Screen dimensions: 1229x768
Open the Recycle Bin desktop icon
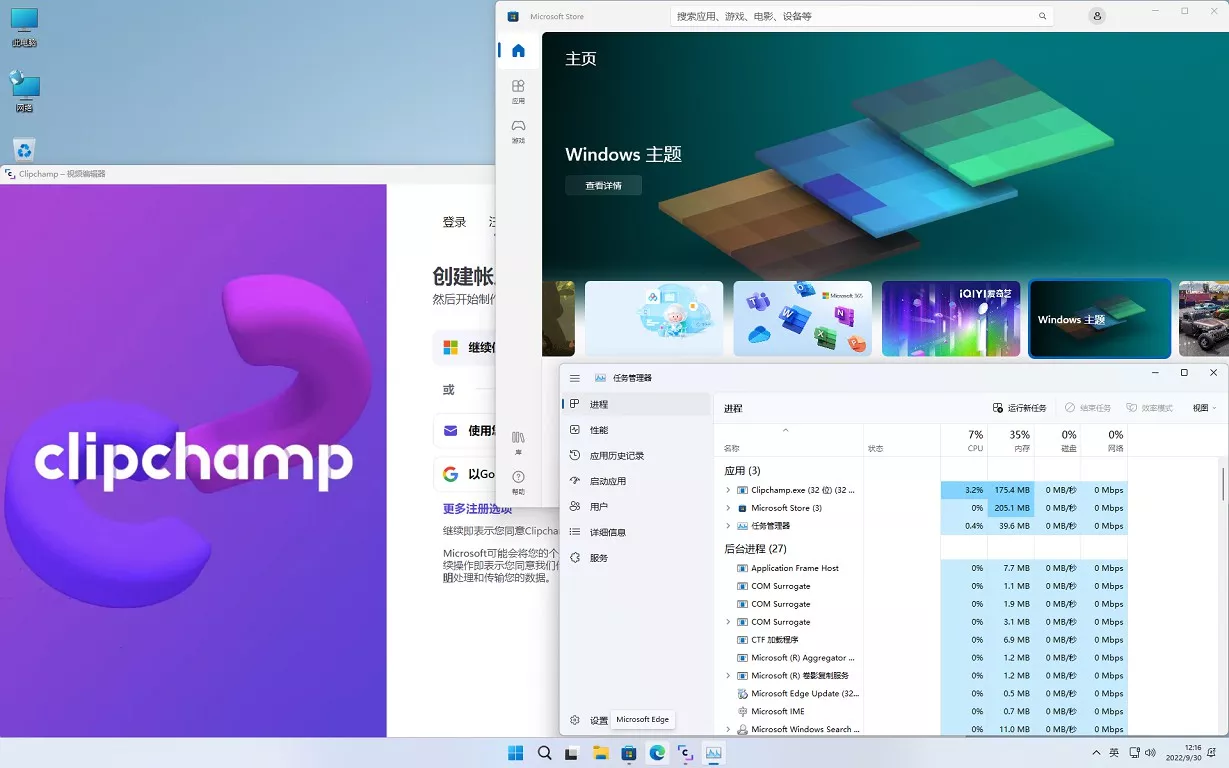click(x=24, y=150)
